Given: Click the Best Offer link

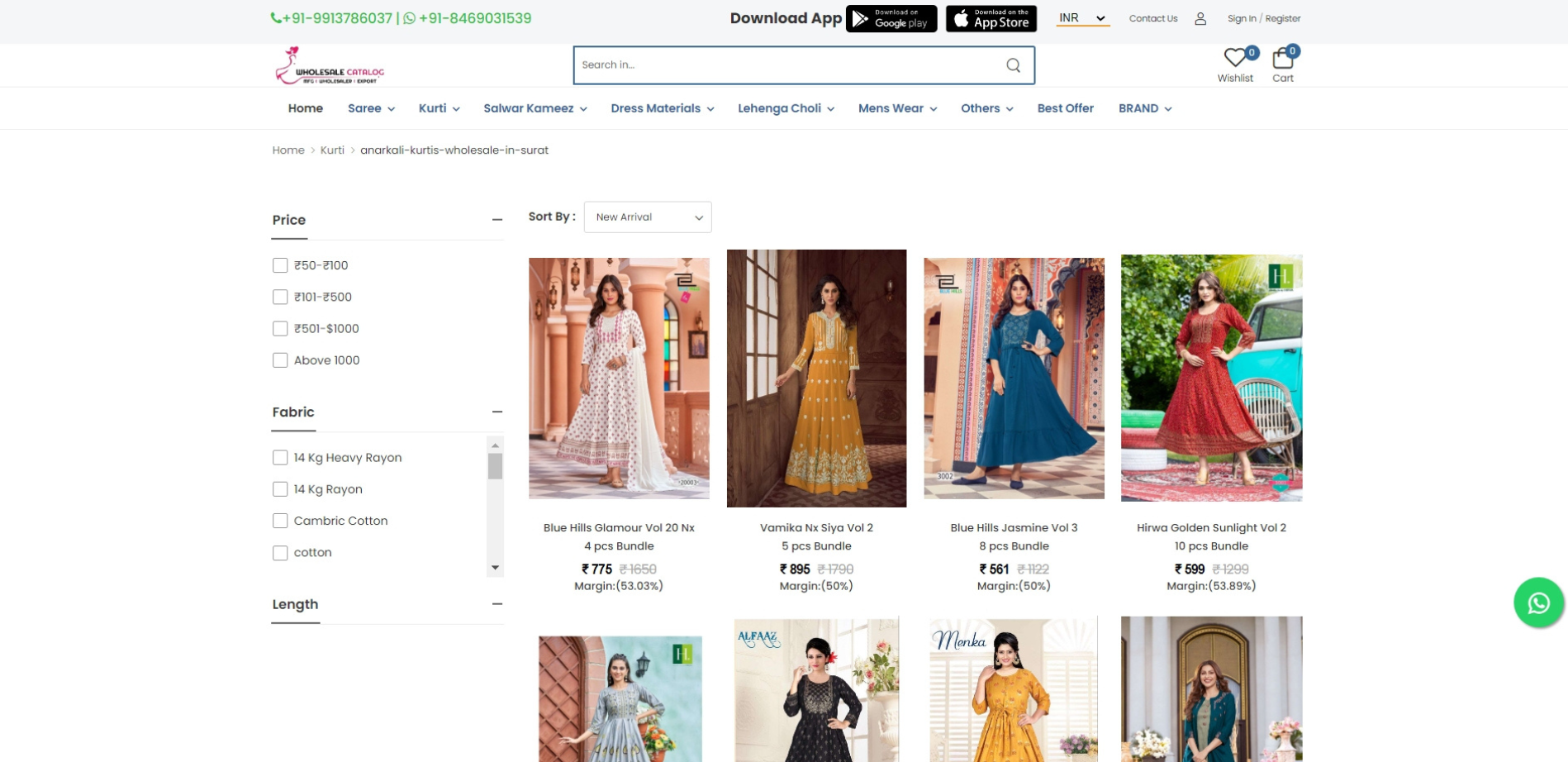Looking at the screenshot, I should pos(1065,108).
